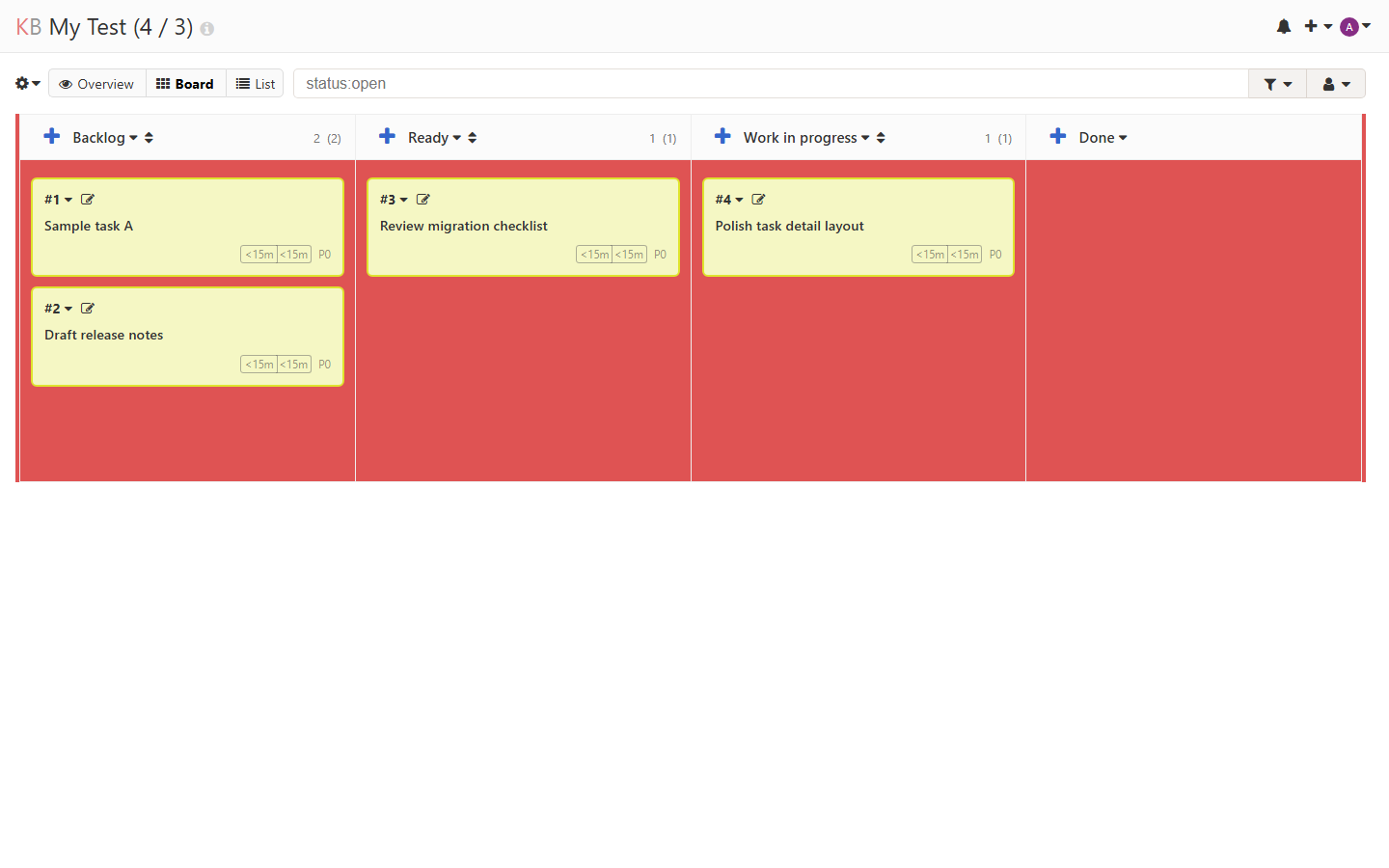Open the Draft release notes task
Image resolution: width=1389 pixels, height=868 pixels.
(x=104, y=335)
